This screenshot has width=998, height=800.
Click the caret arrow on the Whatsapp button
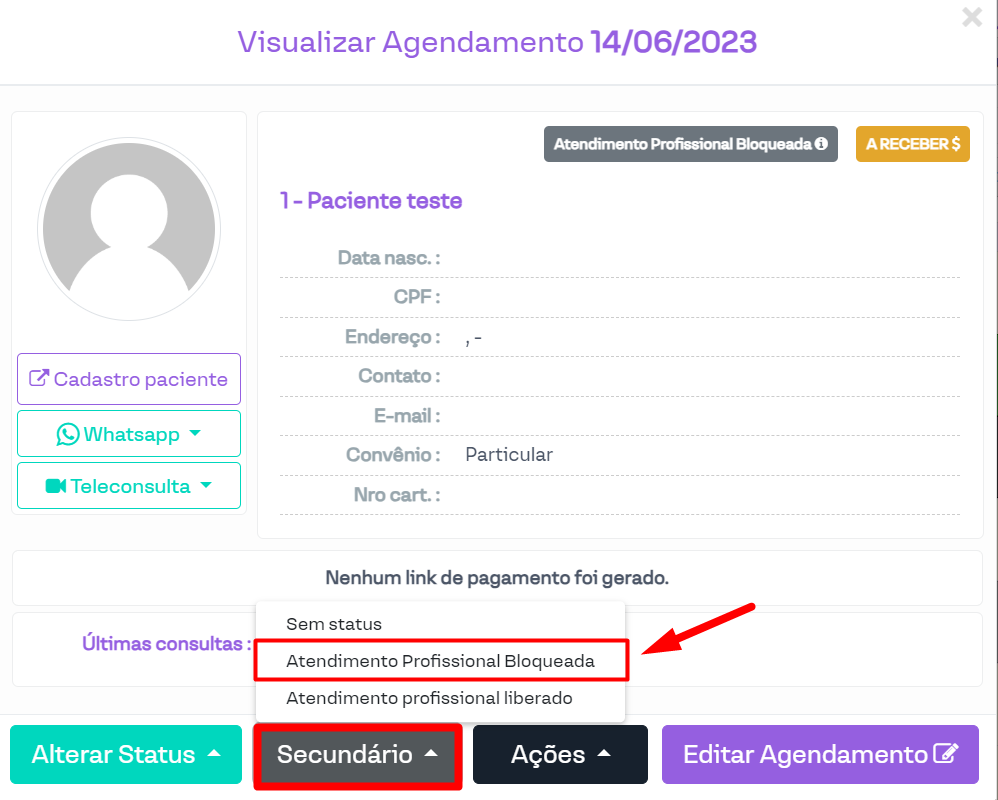tap(195, 433)
